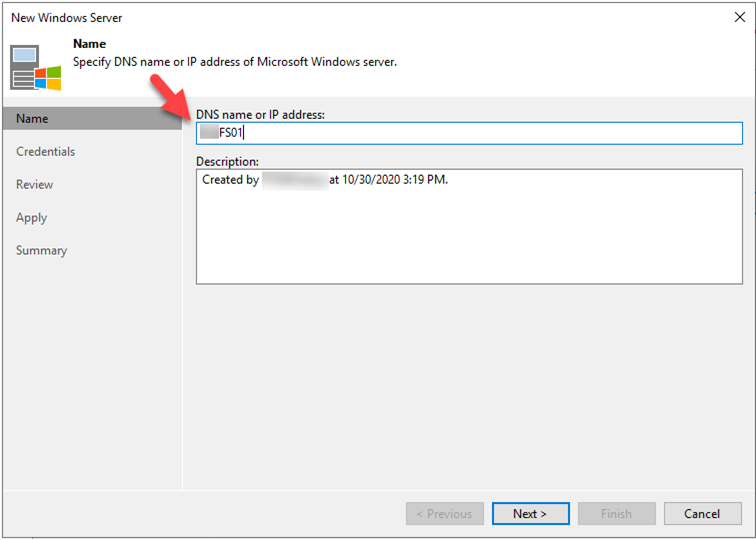Focus the DNS name or IP address field
Viewport: 756px width, 540px height.
click(x=469, y=133)
